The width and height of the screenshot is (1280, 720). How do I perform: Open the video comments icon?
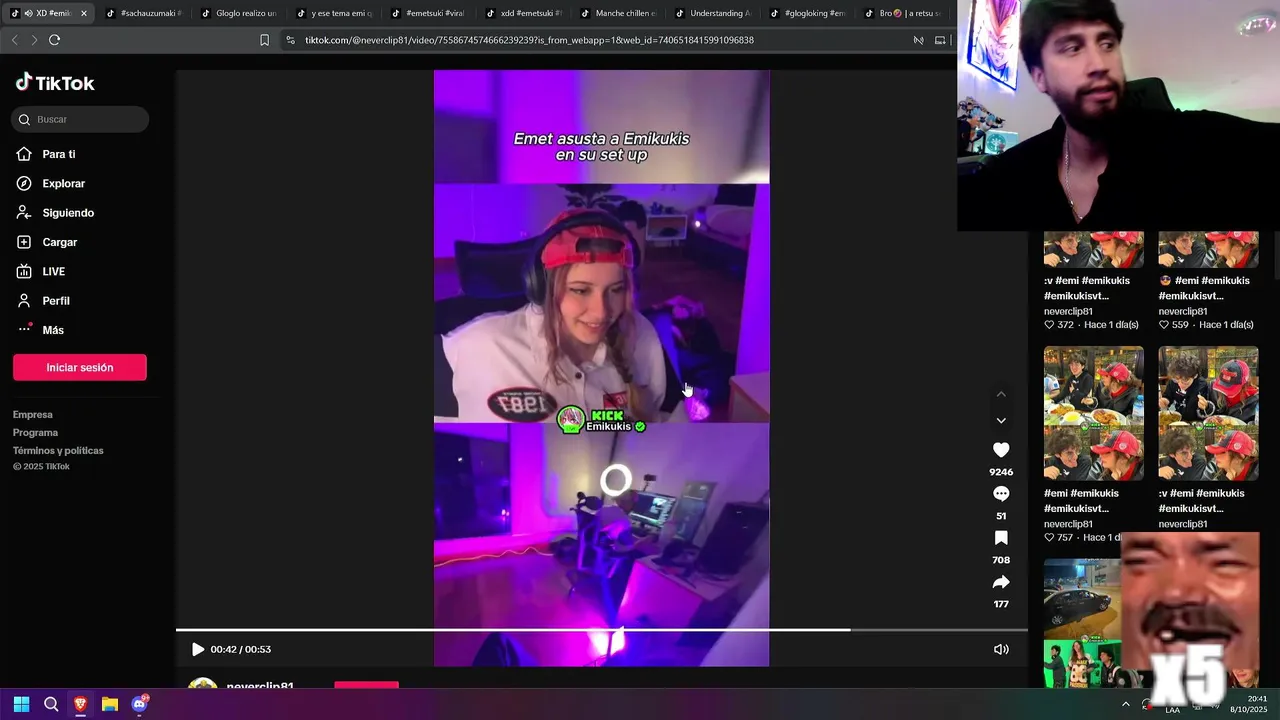point(1001,494)
